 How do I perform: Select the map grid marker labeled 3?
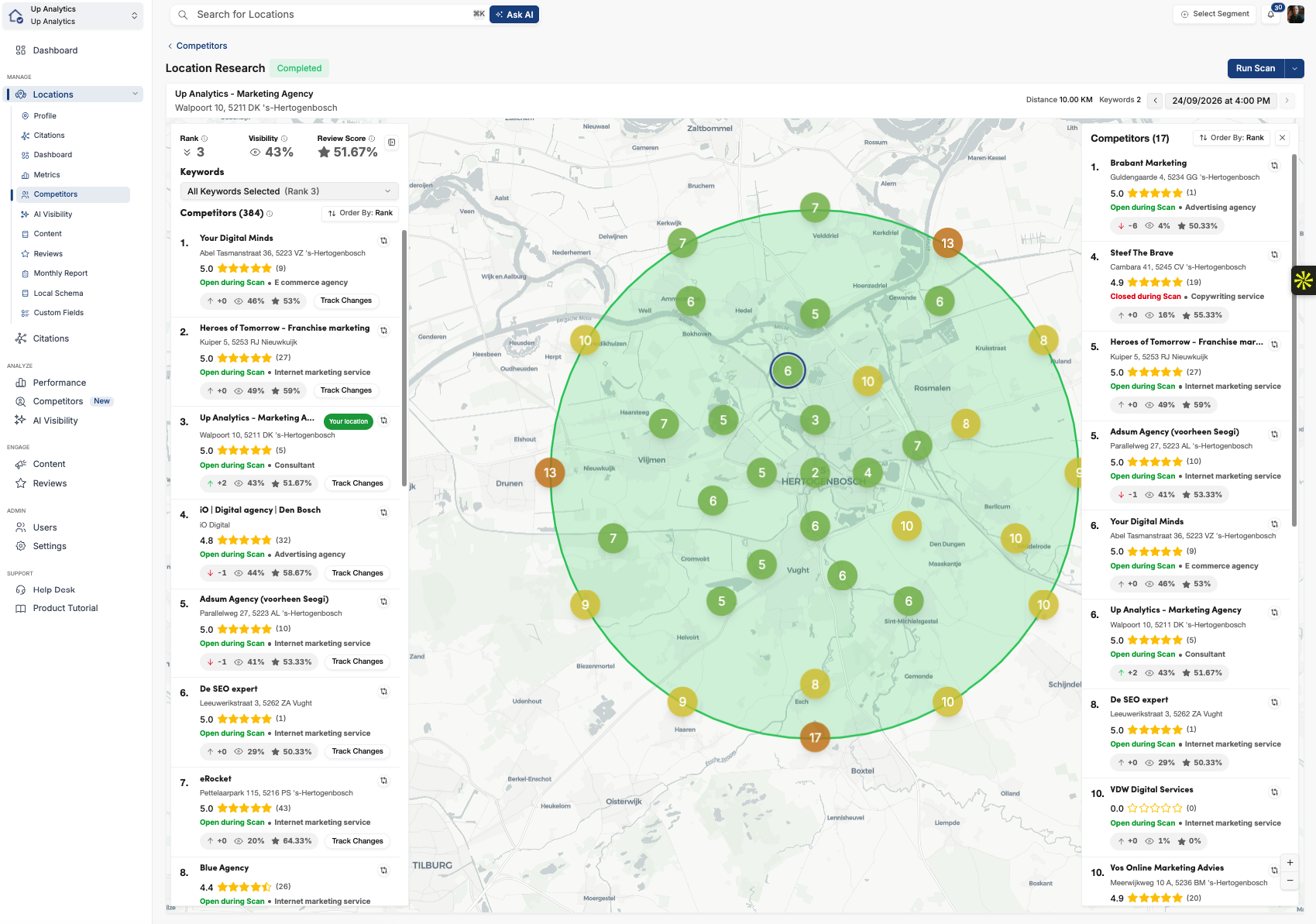coord(815,421)
